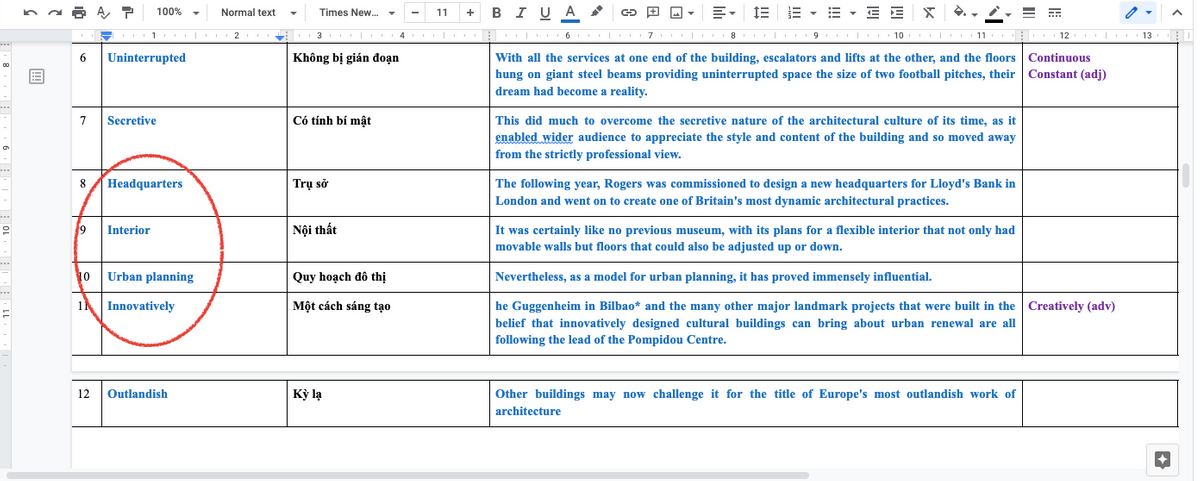This screenshot has height=481, width=1200.
Task: Click the underlined phrase enabled wider
Action: tap(533, 137)
